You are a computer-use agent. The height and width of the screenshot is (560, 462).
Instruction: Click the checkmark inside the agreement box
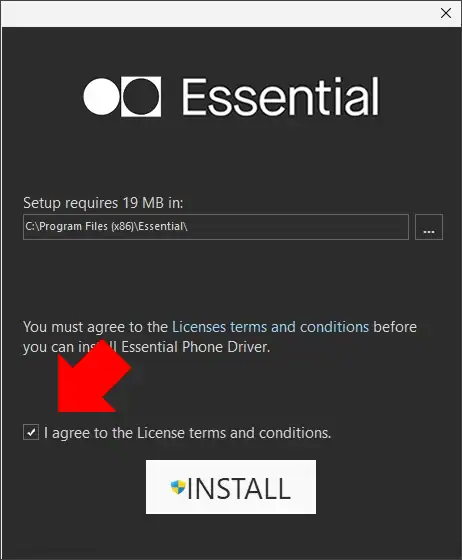31,432
